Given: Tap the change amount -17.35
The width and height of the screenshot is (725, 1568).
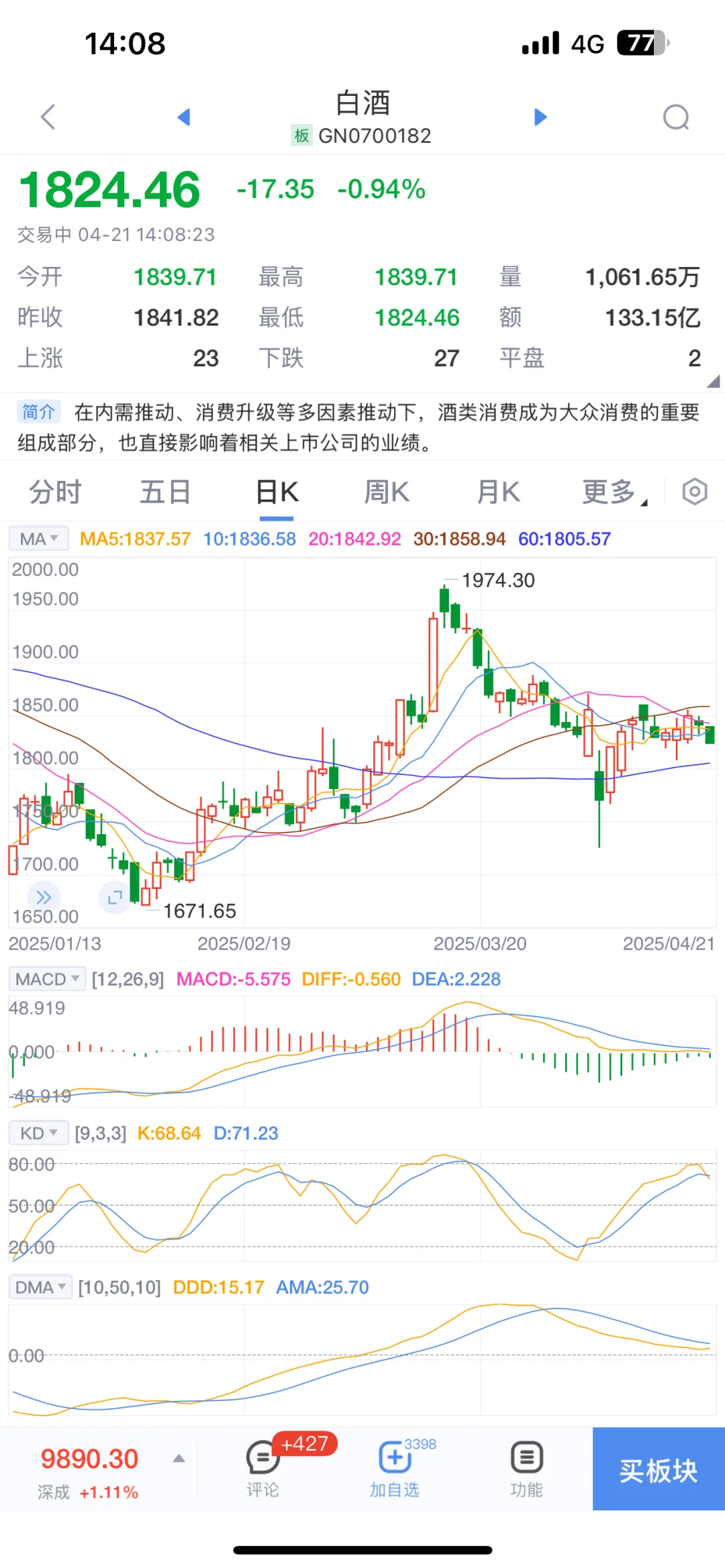Looking at the screenshot, I should (275, 189).
